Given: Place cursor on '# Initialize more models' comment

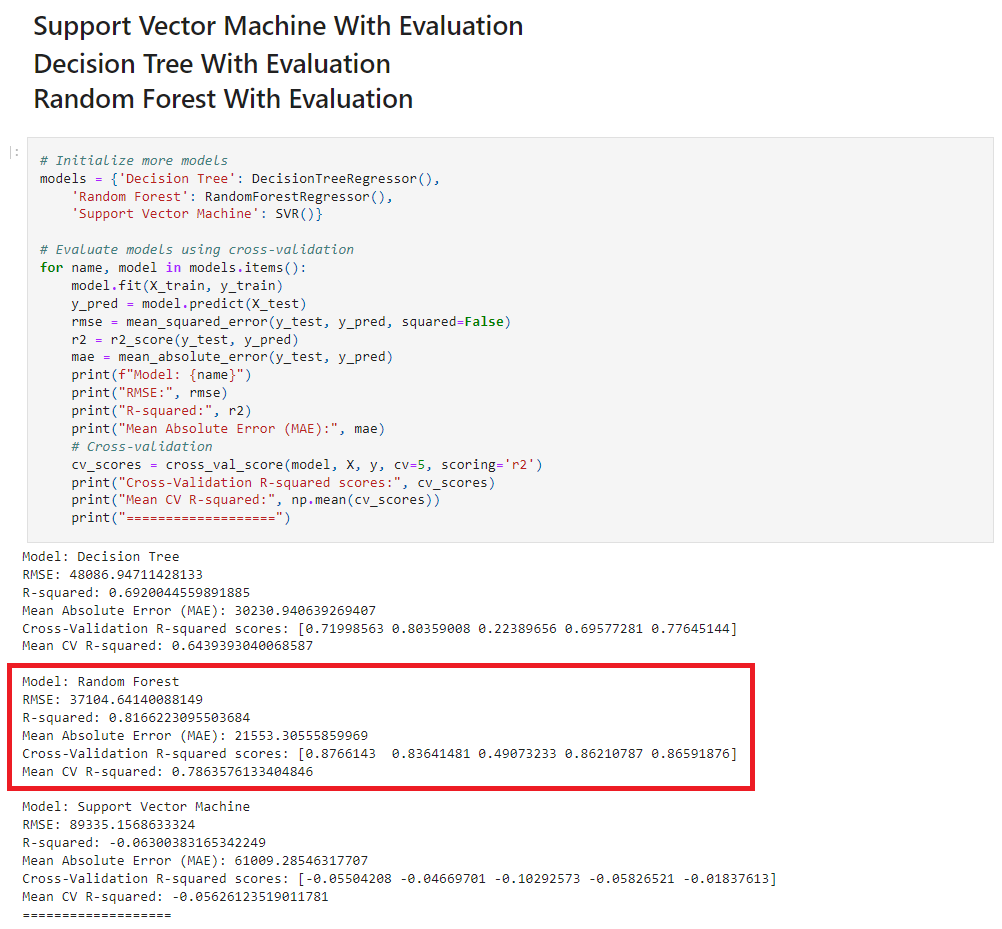Looking at the screenshot, I should [x=134, y=160].
